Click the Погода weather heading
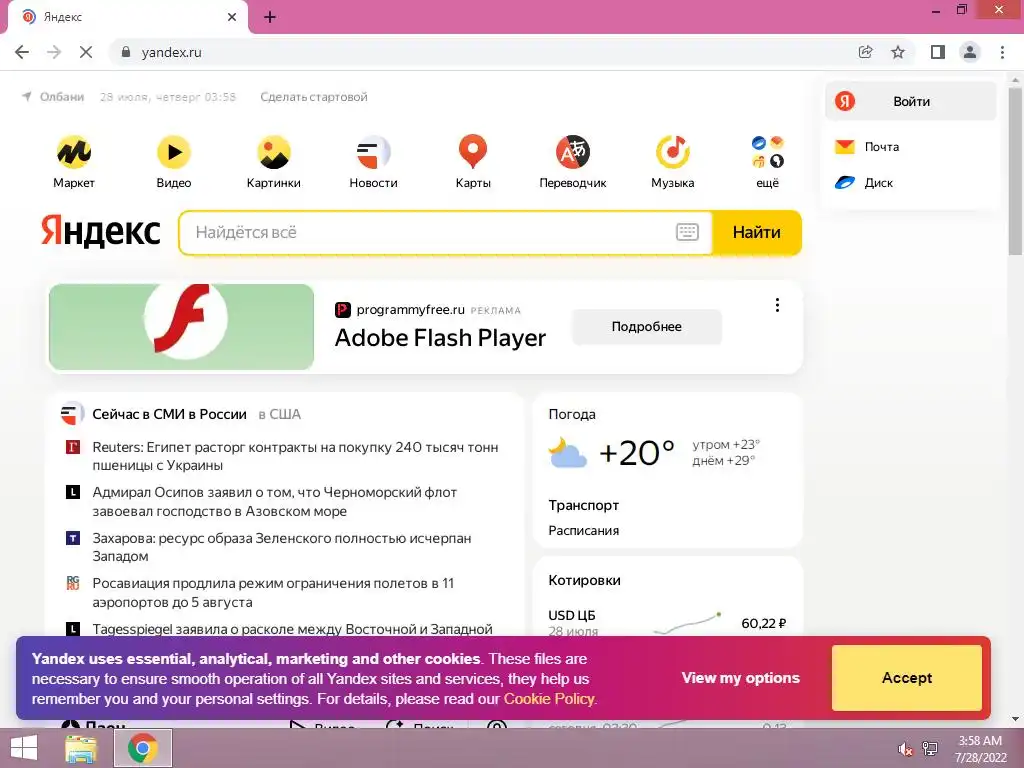The height and width of the screenshot is (768, 1024). click(x=572, y=414)
